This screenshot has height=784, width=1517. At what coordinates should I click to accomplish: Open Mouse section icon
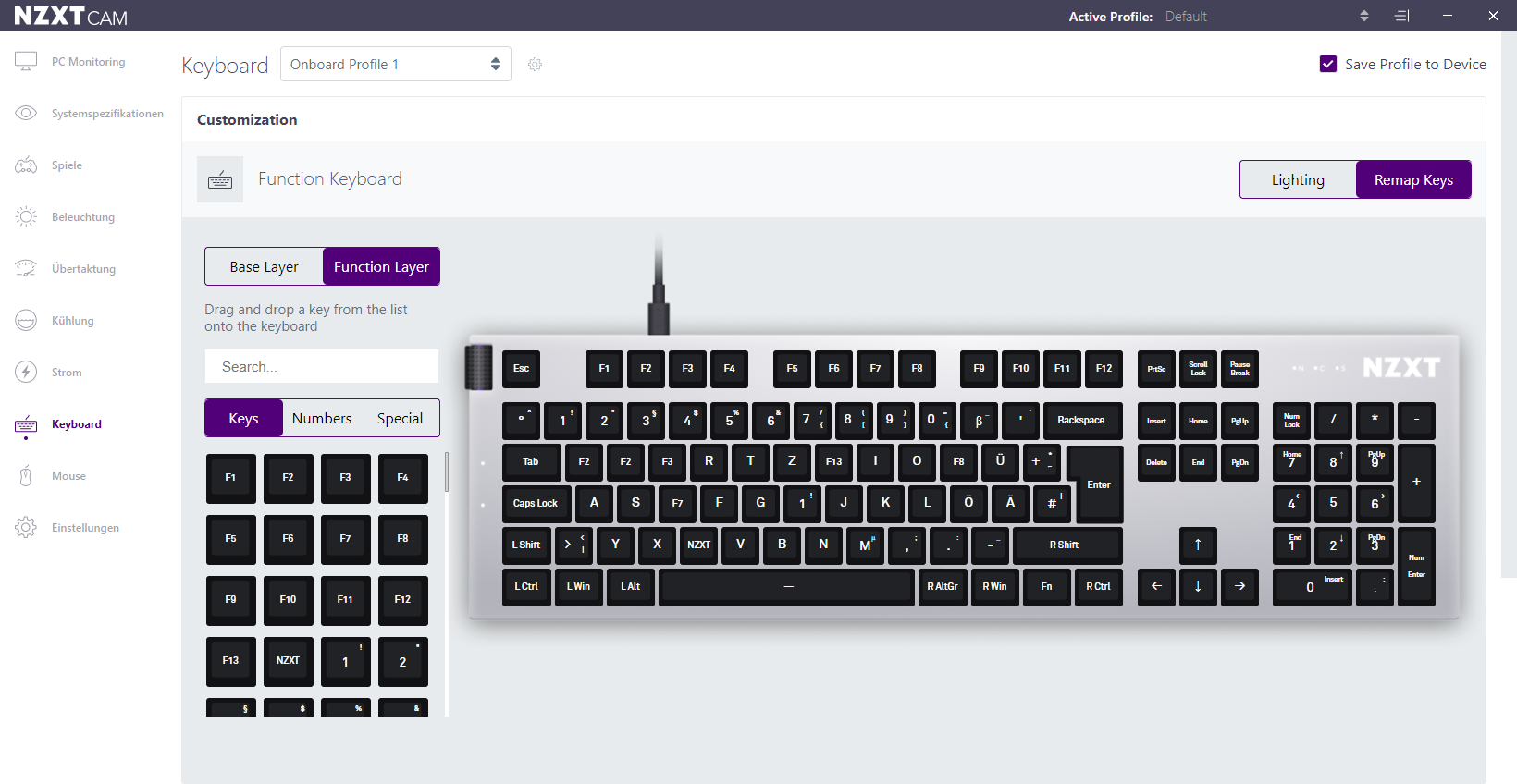tap(26, 476)
